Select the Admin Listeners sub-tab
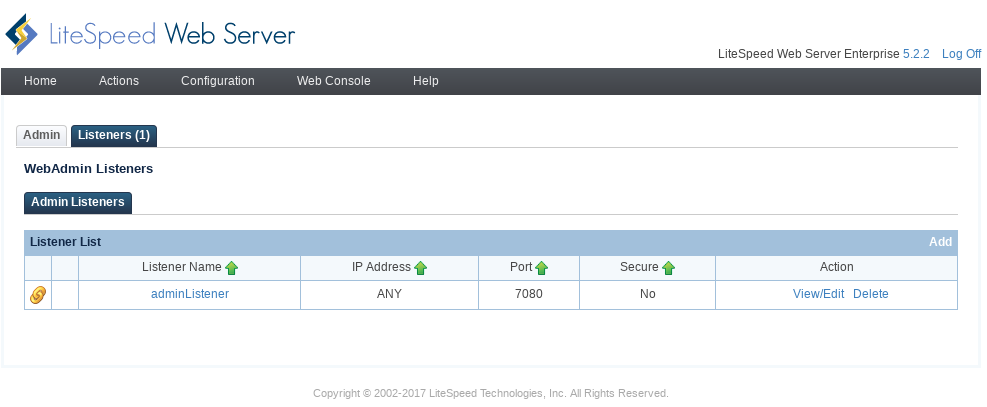The image size is (987, 407). (78, 203)
